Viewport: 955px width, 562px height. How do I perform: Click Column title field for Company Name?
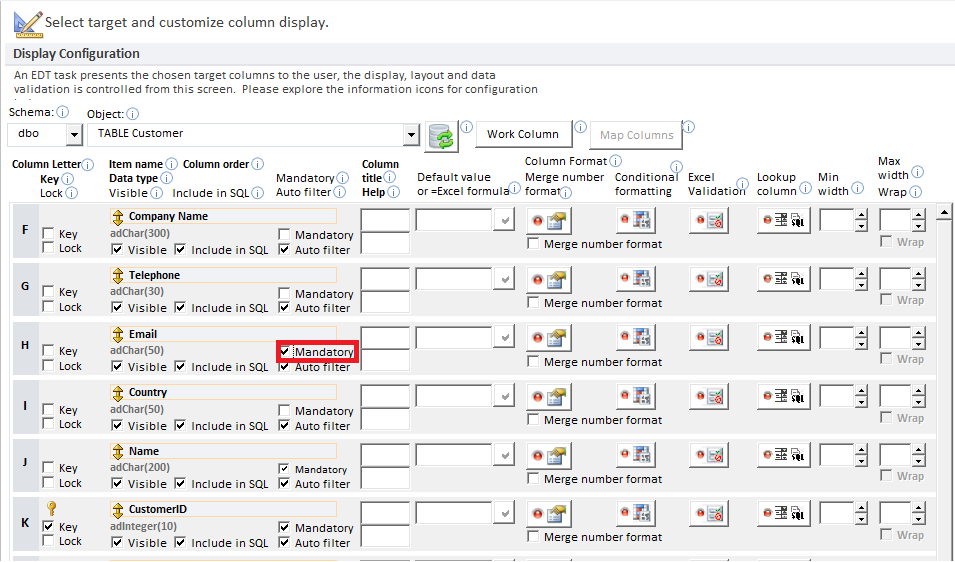[386, 220]
